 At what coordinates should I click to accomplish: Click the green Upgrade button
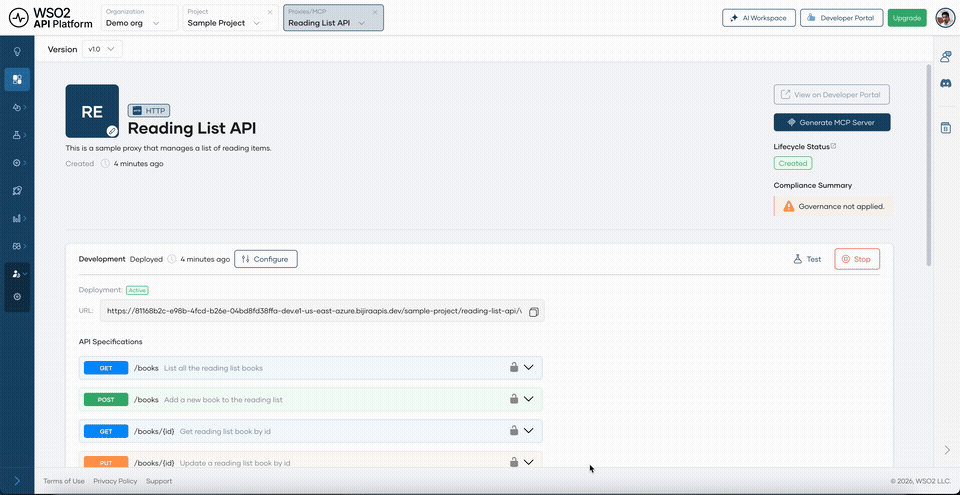(x=907, y=18)
